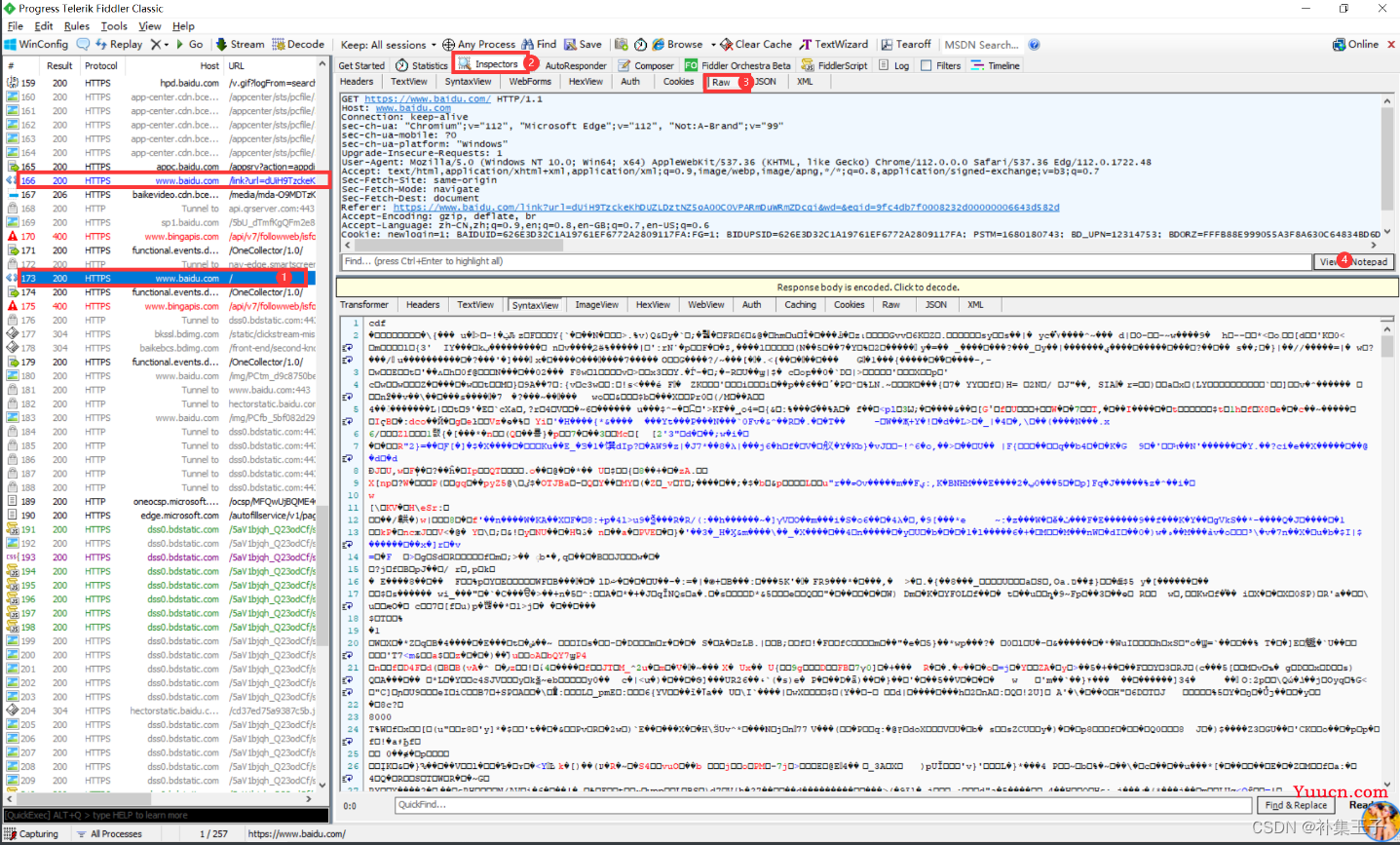
Task: Open the AutoResponder tab
Action: (x=575, y=65)
